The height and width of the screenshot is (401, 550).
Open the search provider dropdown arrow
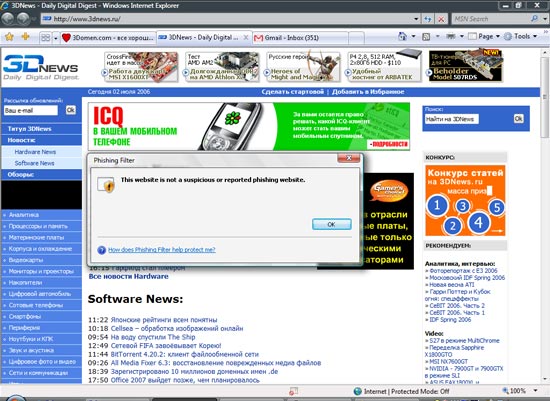pyautogui.click(x=545, y=19)
